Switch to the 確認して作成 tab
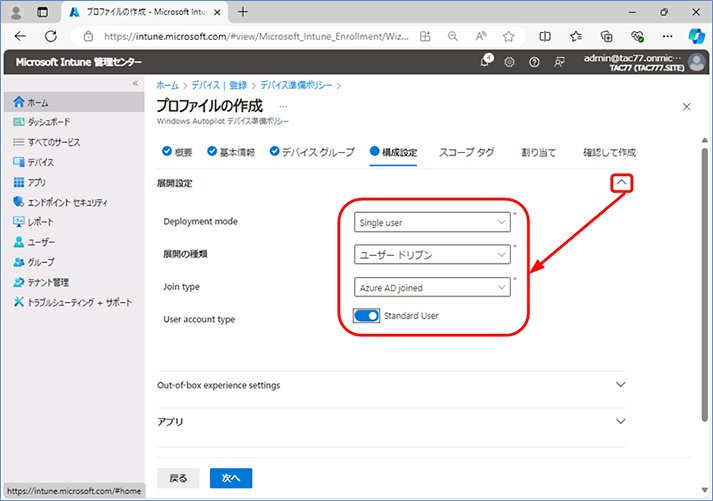This screenshot has height=501, width=713. [x=609, y=152]
